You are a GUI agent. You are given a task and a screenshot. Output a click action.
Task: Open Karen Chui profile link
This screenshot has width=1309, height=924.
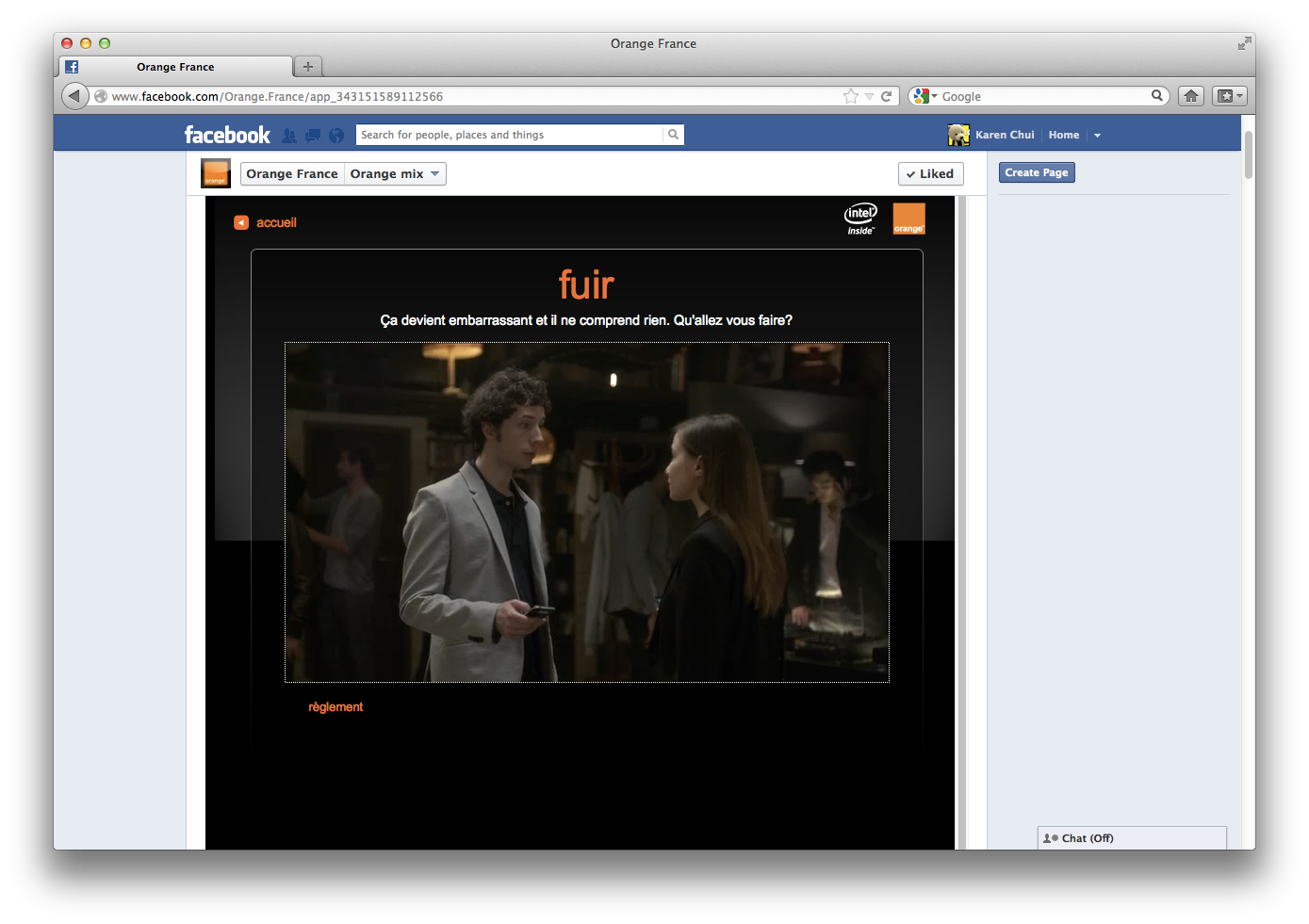coord(1005,135)
